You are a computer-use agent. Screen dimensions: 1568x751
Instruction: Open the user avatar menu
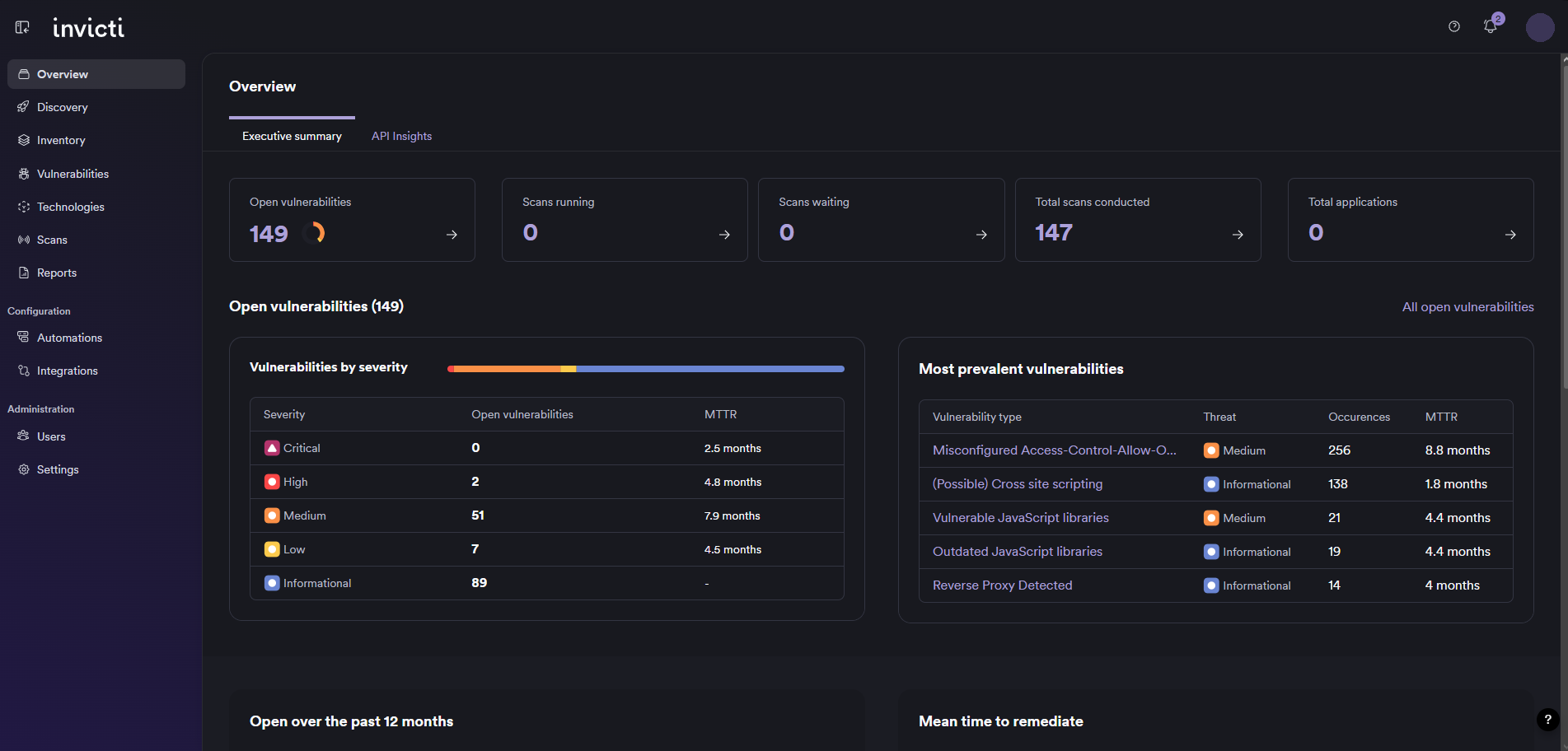coord(1540,27)
